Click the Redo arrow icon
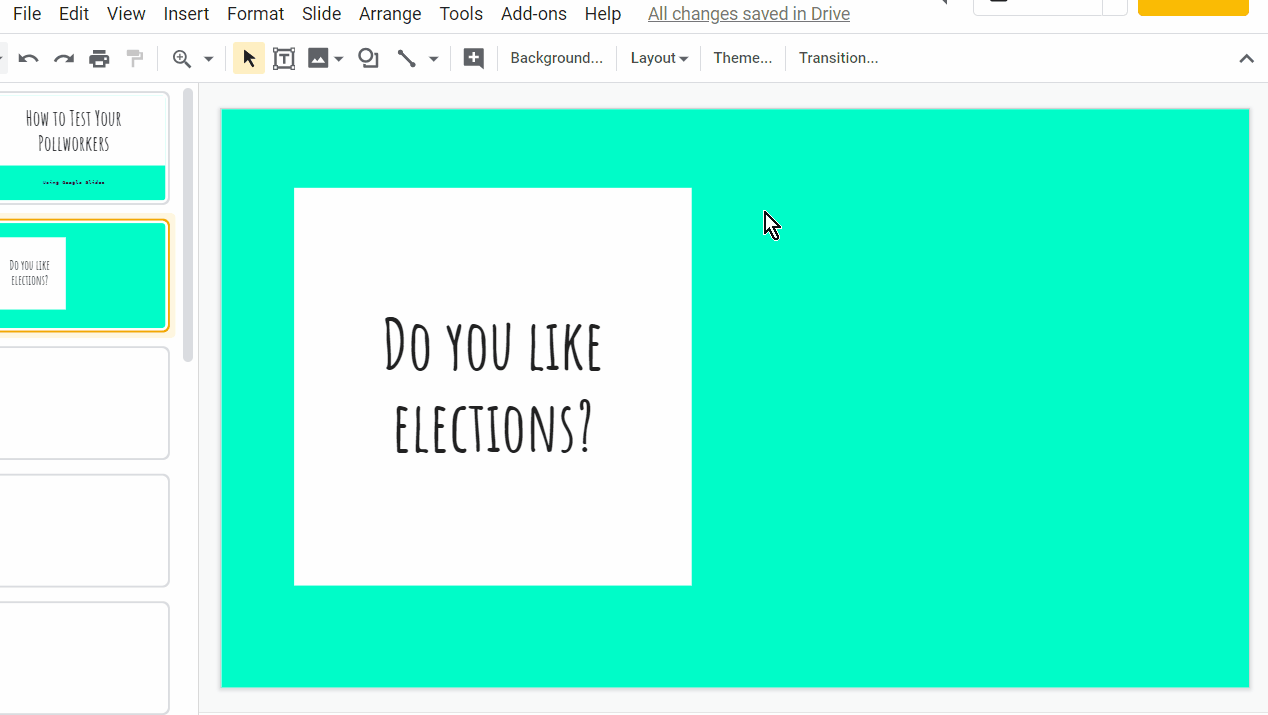 pos(64,59)
